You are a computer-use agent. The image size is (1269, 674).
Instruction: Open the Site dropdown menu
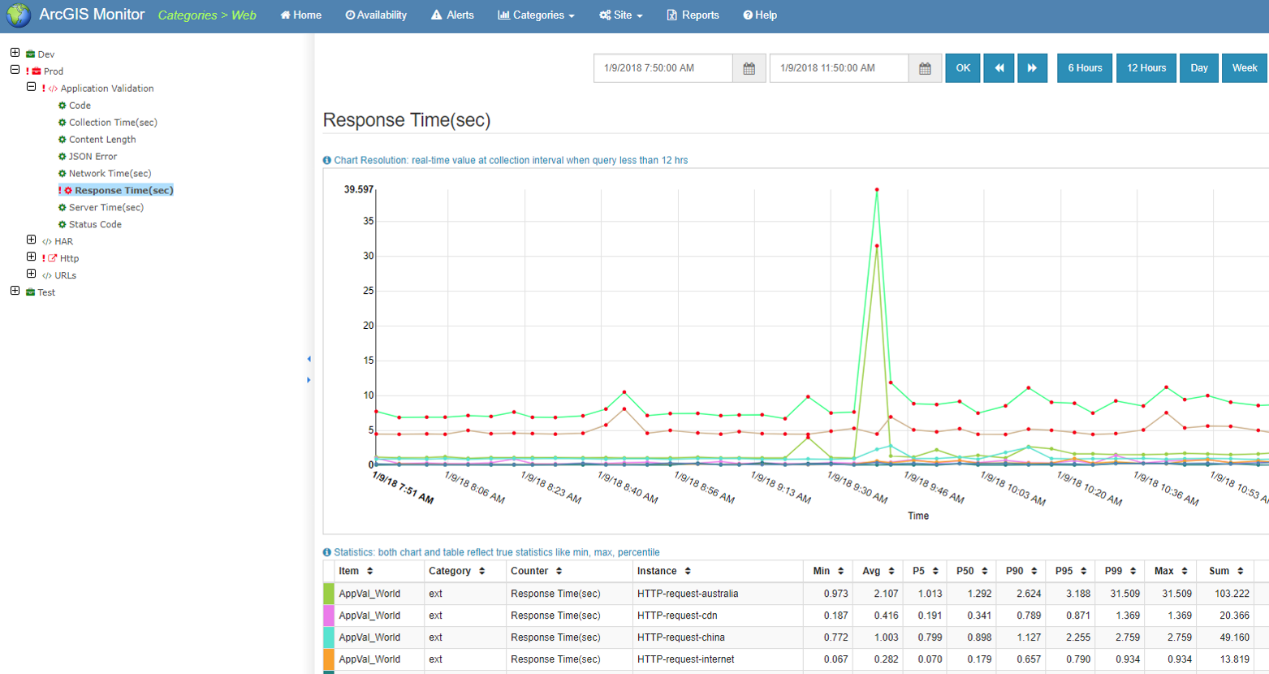pos(620,15)
